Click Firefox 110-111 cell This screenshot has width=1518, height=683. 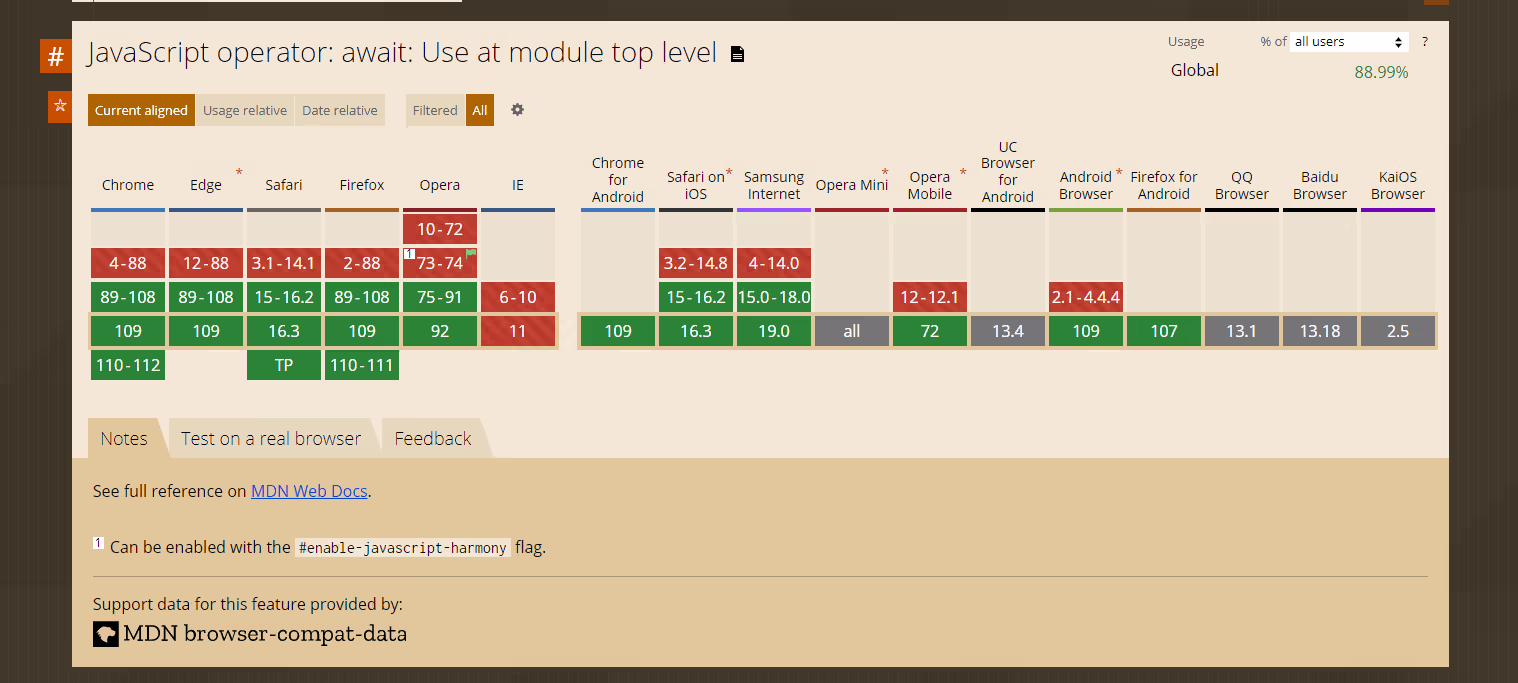(362, 365)
